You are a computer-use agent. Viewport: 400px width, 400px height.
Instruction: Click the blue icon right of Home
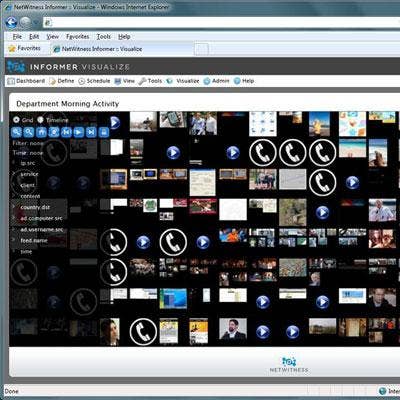pyautogui.click(x=54, y=132)
